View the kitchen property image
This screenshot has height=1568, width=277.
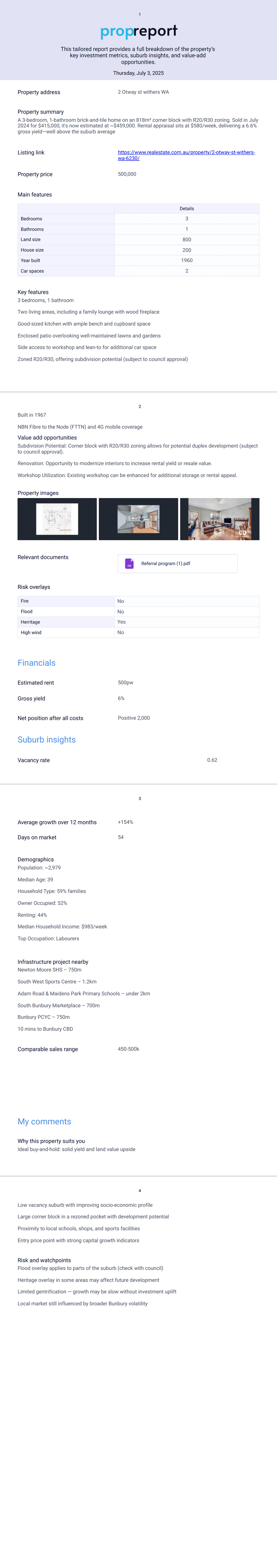(138, 519)
